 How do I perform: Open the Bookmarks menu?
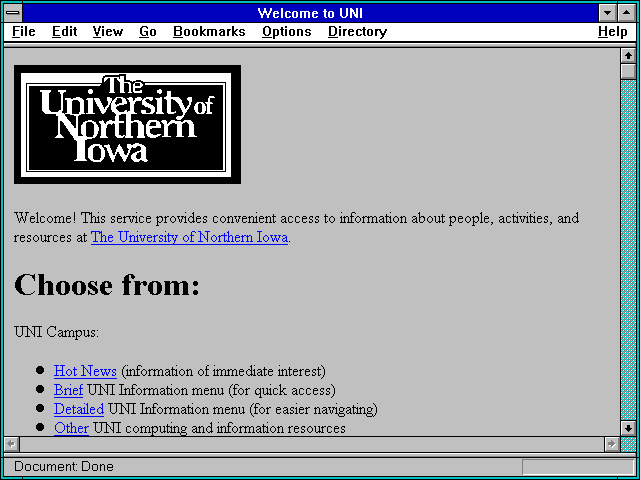pos(209,32)
